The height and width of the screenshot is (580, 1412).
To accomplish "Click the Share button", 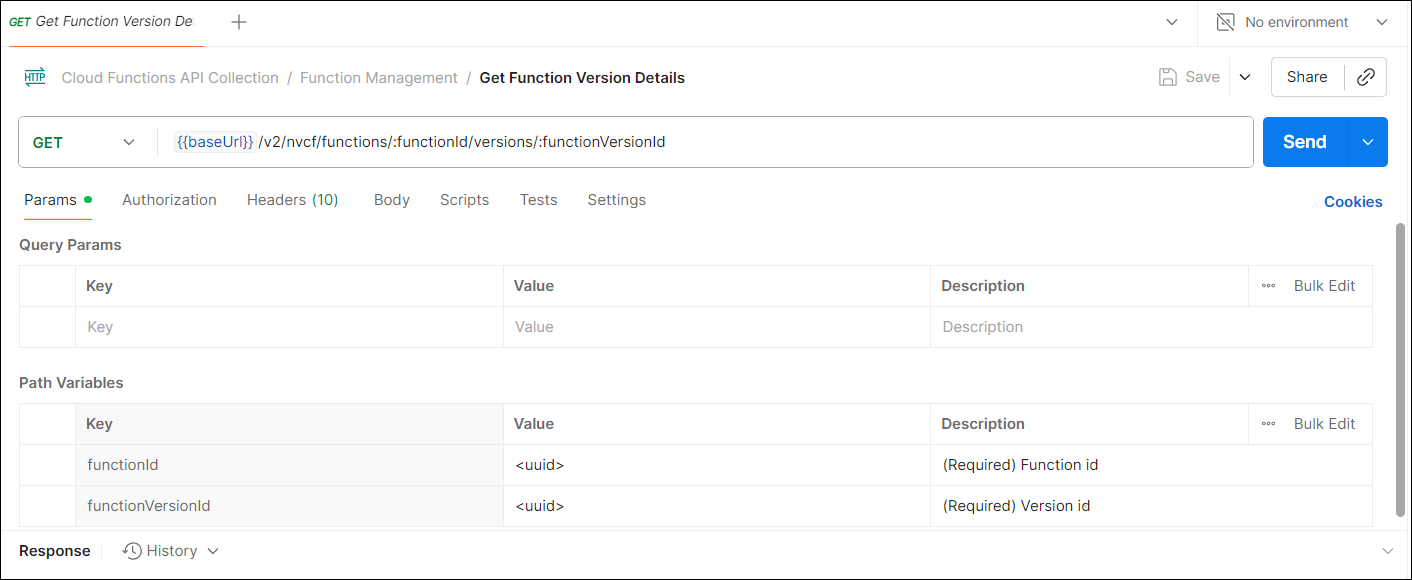I will (1307, 77).
